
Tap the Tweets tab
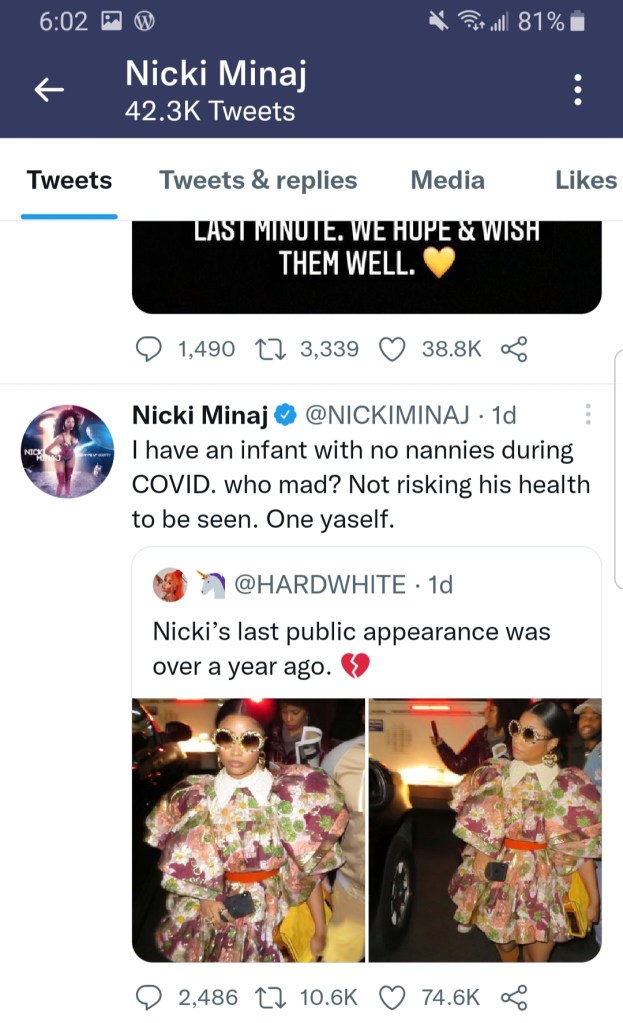click(x=69, y=180)
